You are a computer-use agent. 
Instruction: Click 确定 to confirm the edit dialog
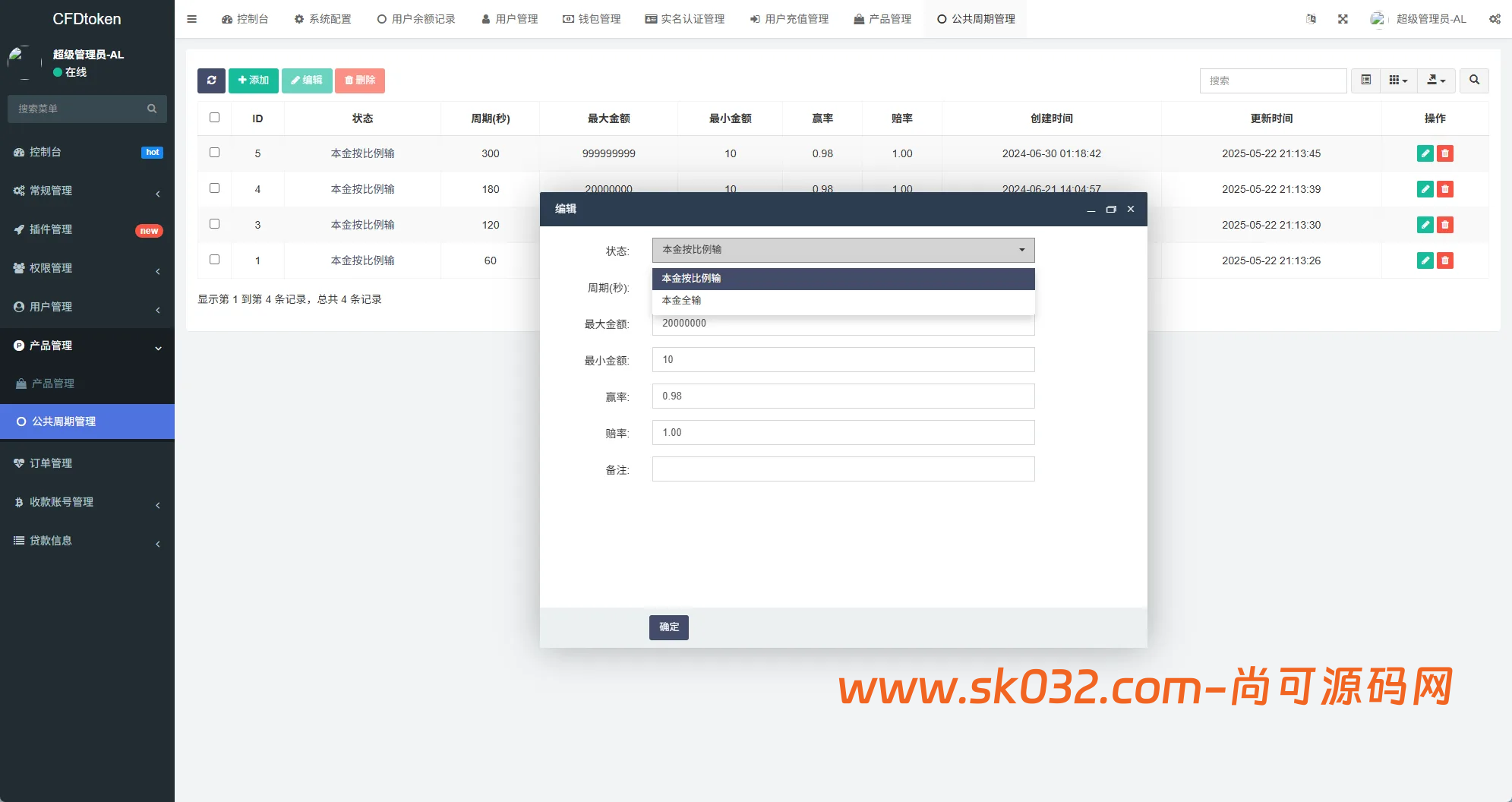[669, 627]
